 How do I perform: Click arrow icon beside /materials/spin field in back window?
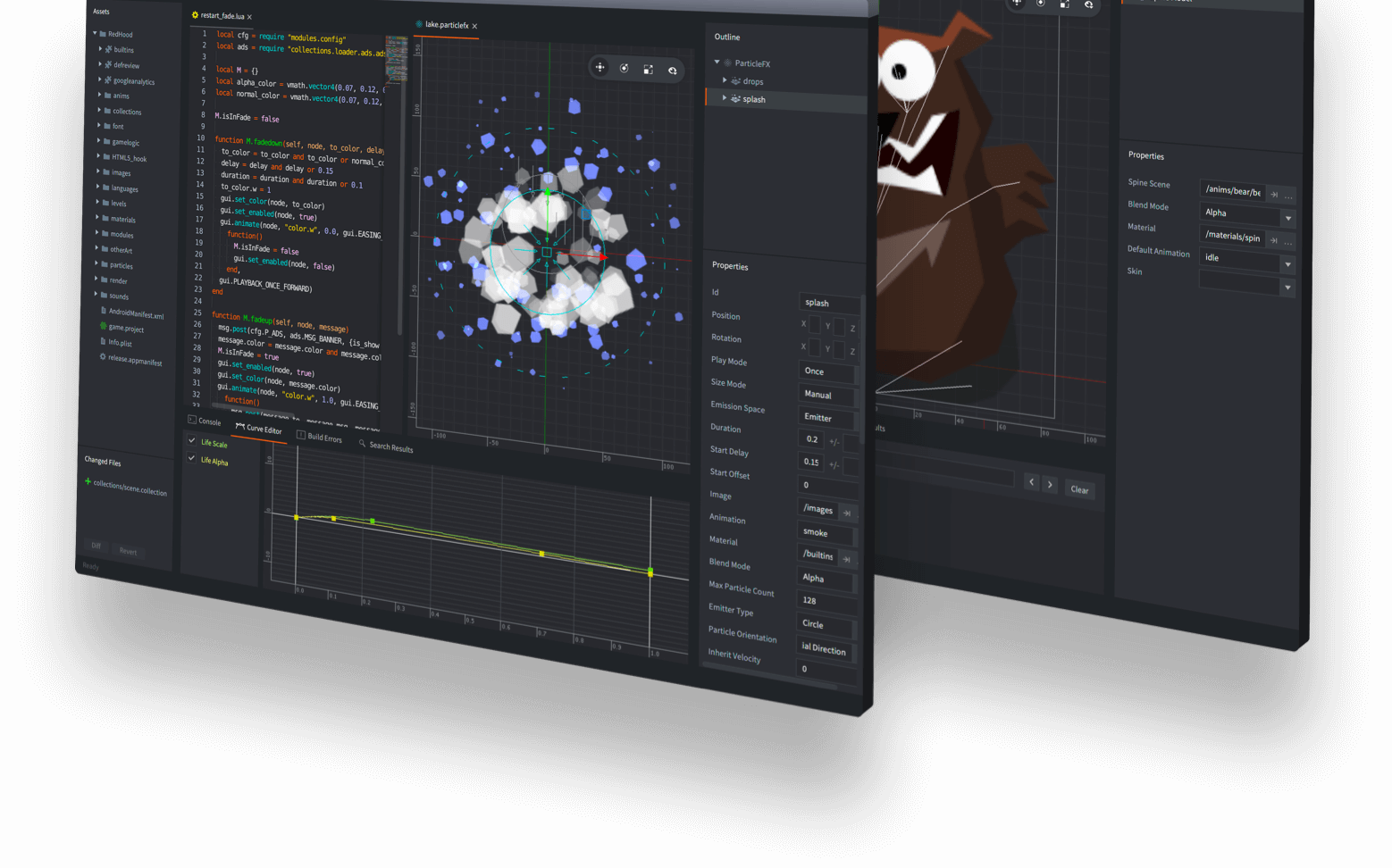click(1274, 240)
